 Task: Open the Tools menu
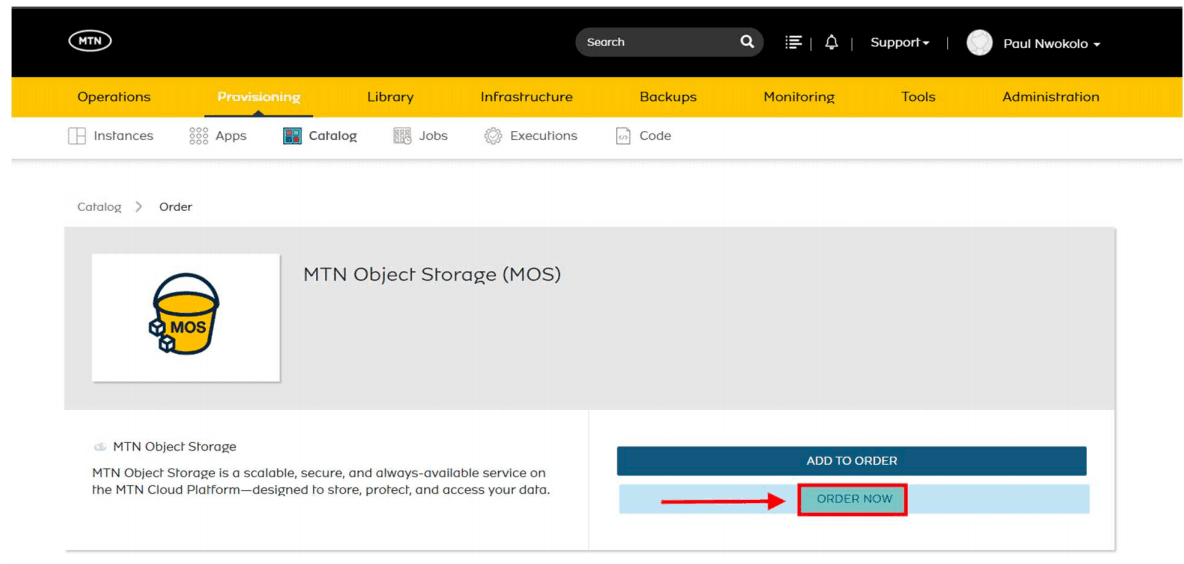(x=918, y=97)
